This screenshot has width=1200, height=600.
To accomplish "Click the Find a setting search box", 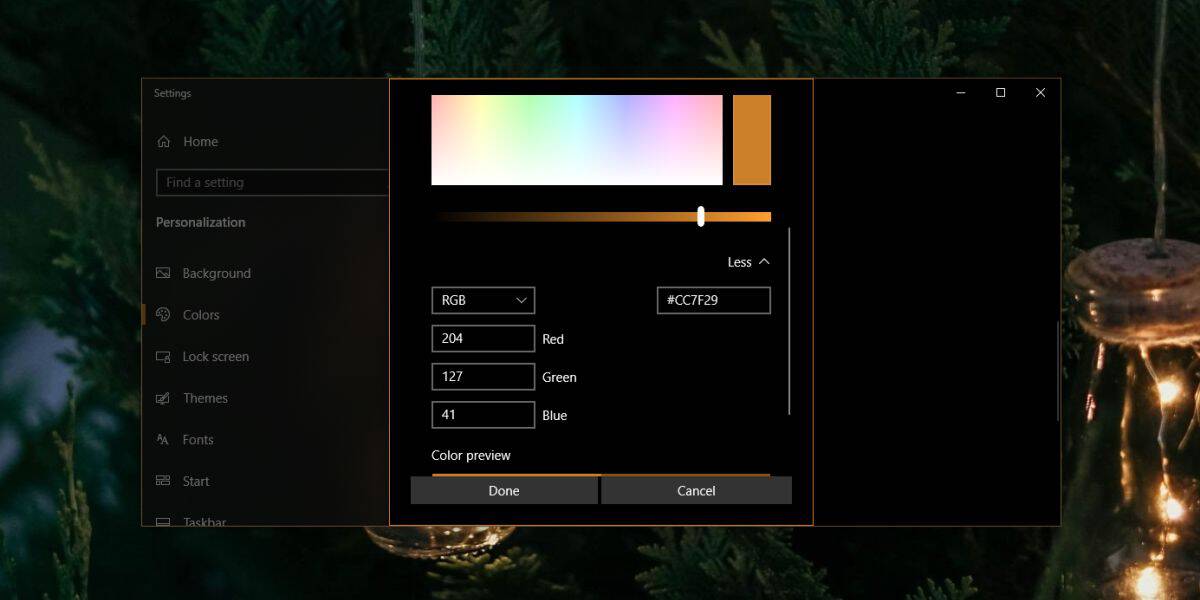I will tap(272, 182).
